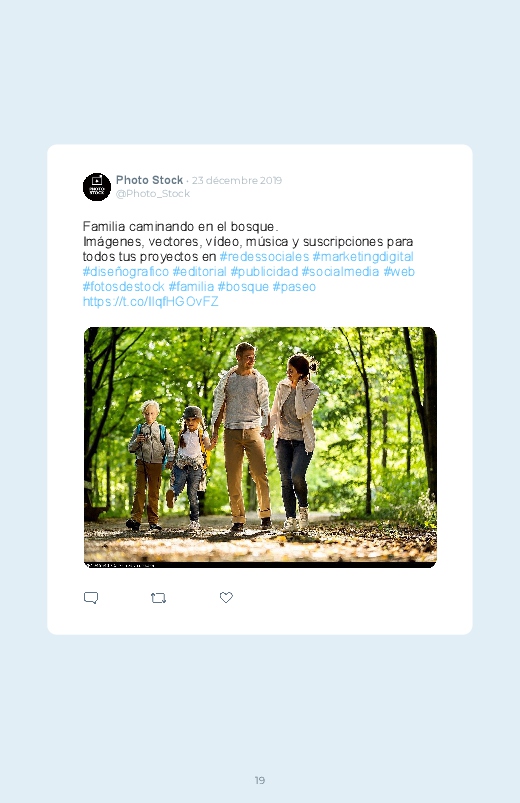Open the #diseñografico hashtag

click(126, 271)
